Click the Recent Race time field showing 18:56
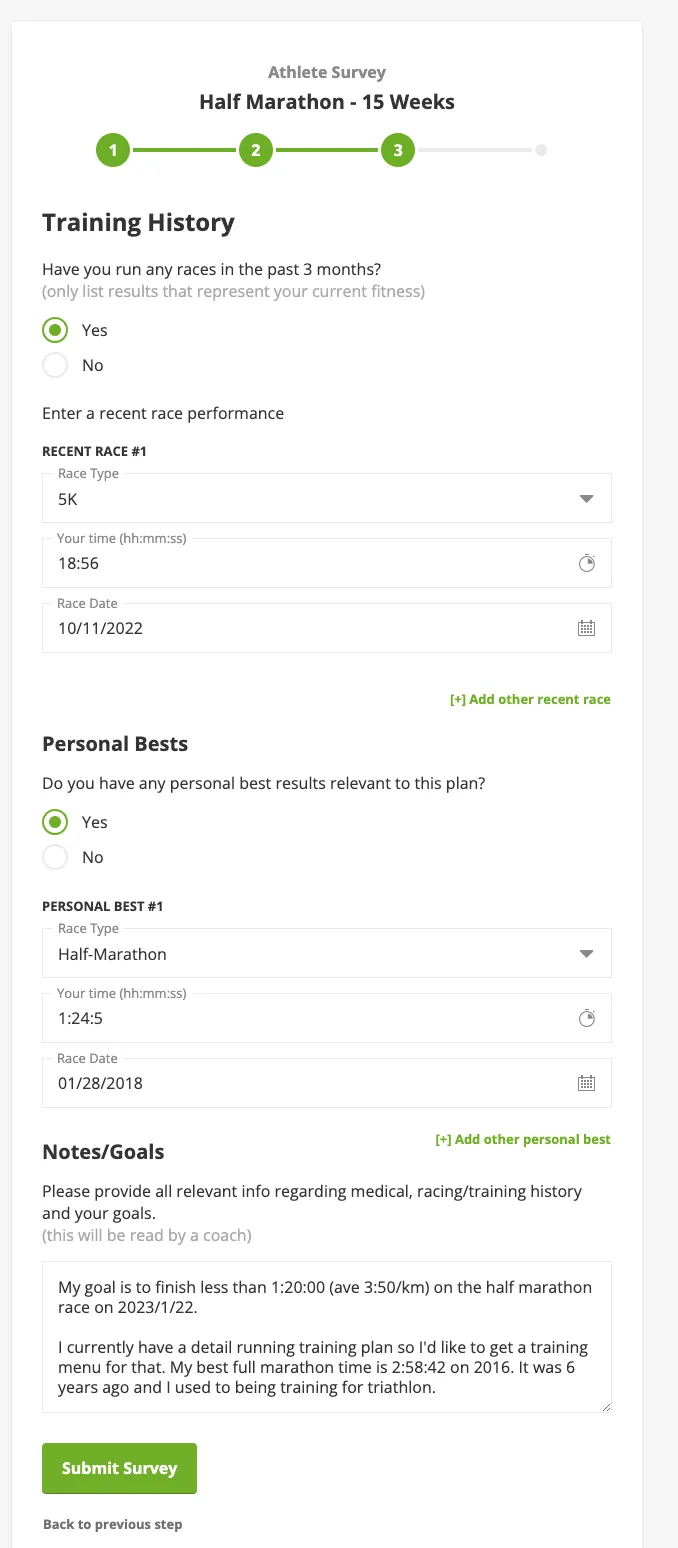The height and width of the screenshot is (1548, 678). 300,564
